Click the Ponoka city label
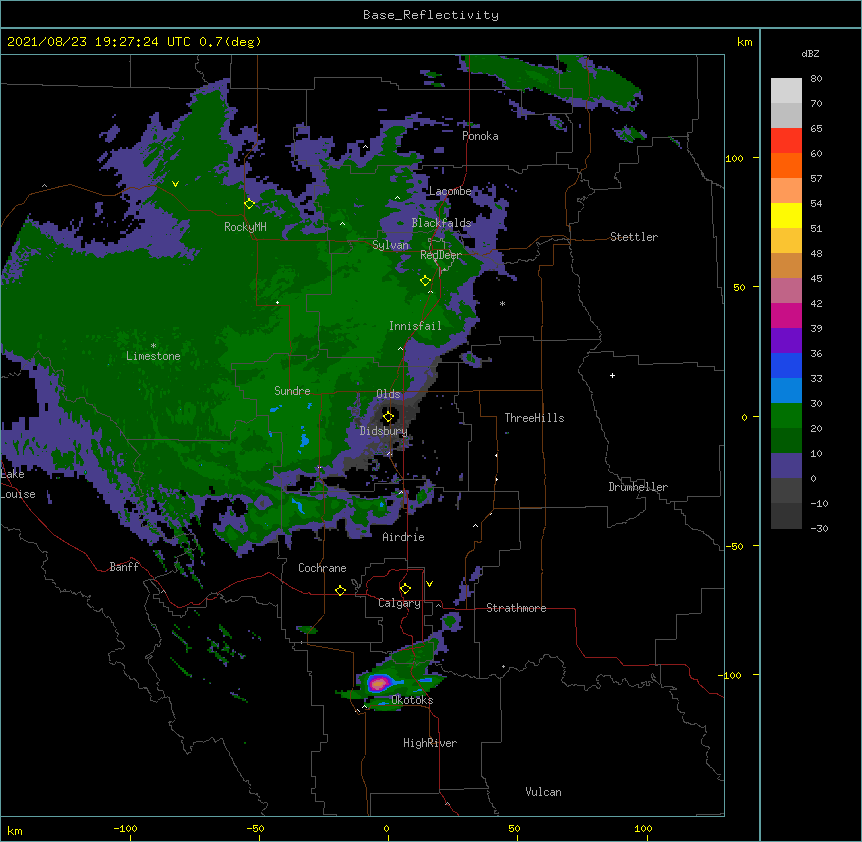Screen dimensions: 862x842 click(x=480, y=136)
